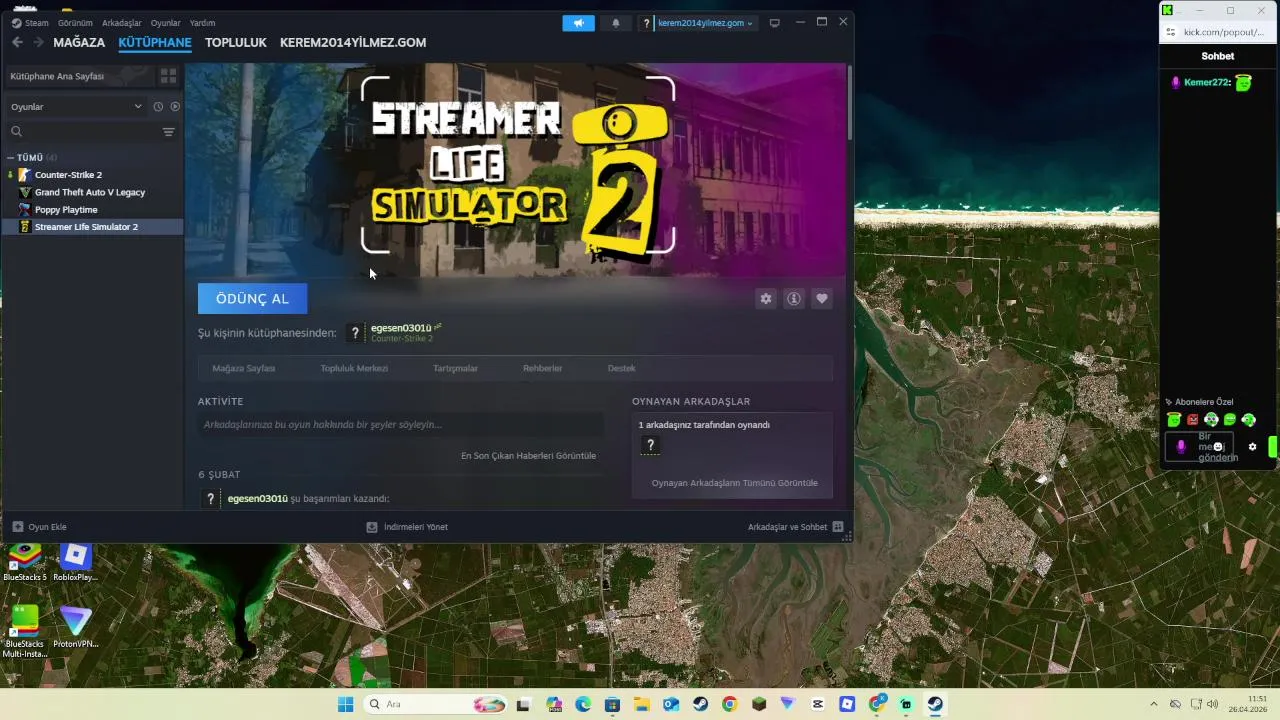The width and height of the screenshot is (1280, 720).
Task: Open BlueStacks 5 desktop shortcut
Action: (25, 563)
